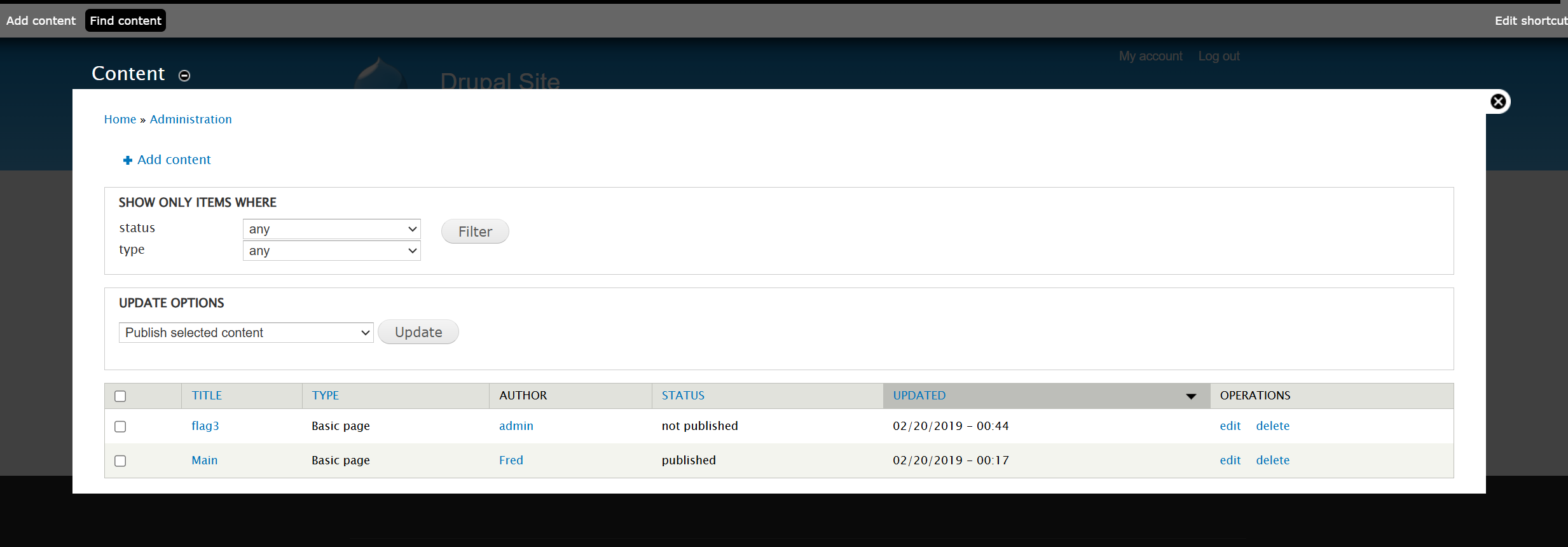Viewport: 1568px width, 547px height.
Task: Select the Find content toolbar item
Action: 125,20
